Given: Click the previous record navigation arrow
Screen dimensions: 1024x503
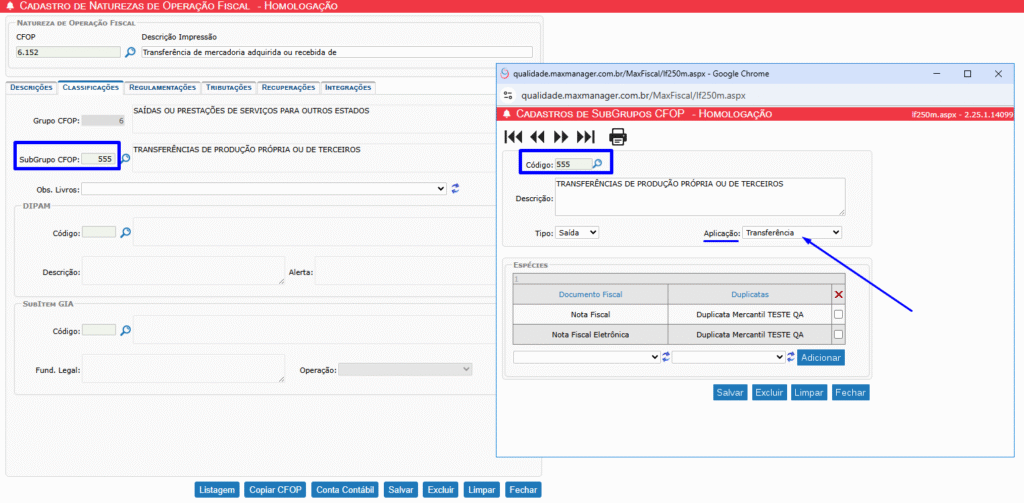Looking at the screenshot, I should [x=537, y=137].
